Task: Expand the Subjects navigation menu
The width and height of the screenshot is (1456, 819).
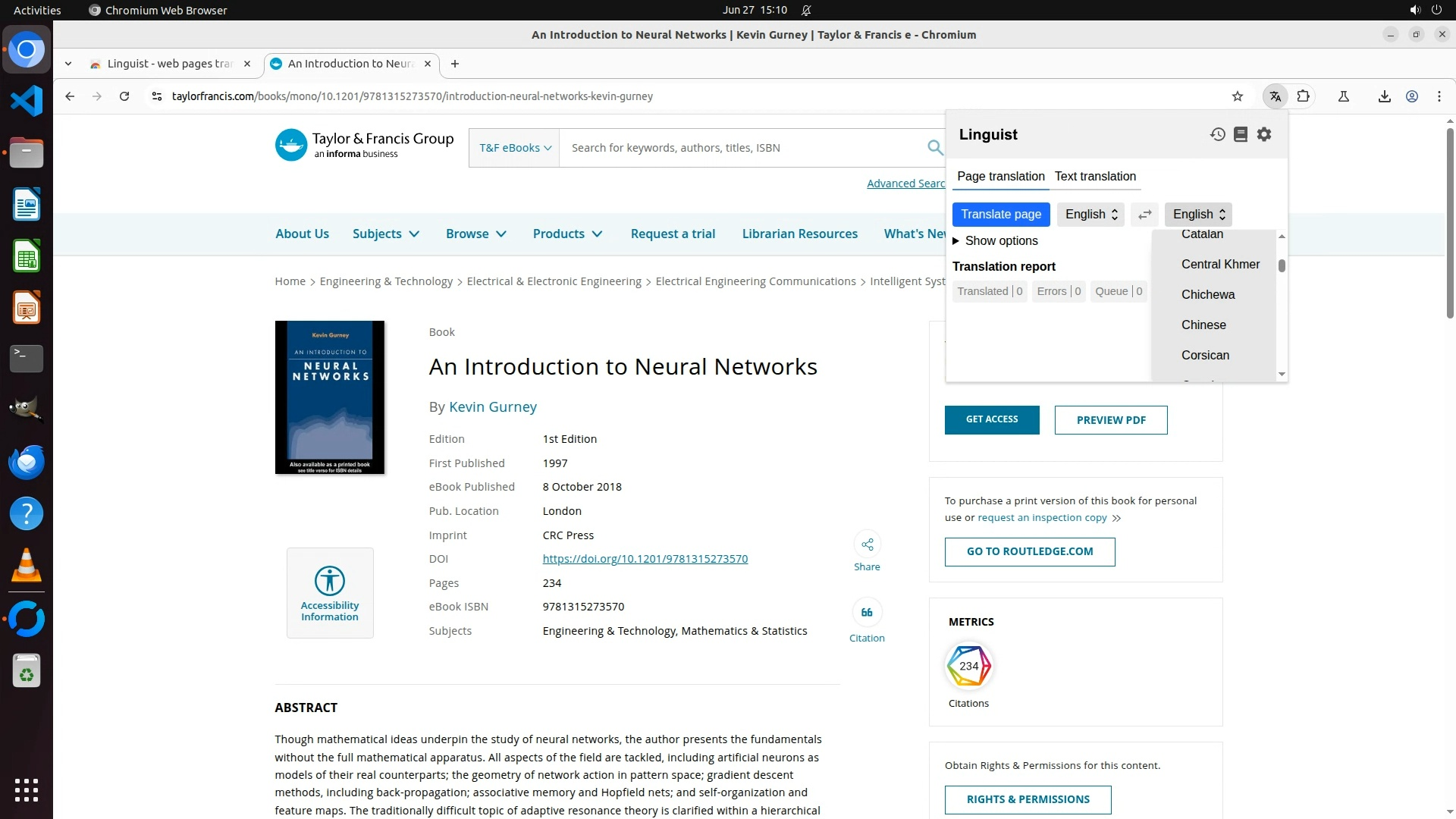Action: point(385,234)
